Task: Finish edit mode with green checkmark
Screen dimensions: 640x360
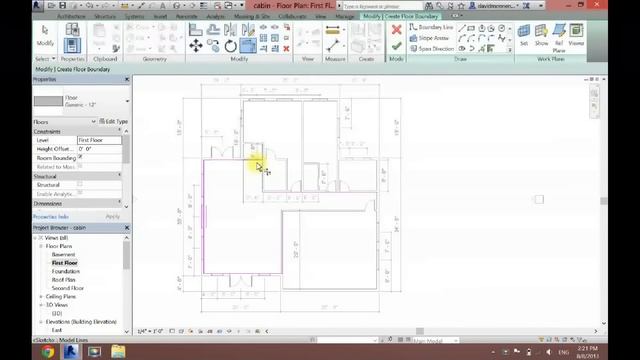Action: 396,46
